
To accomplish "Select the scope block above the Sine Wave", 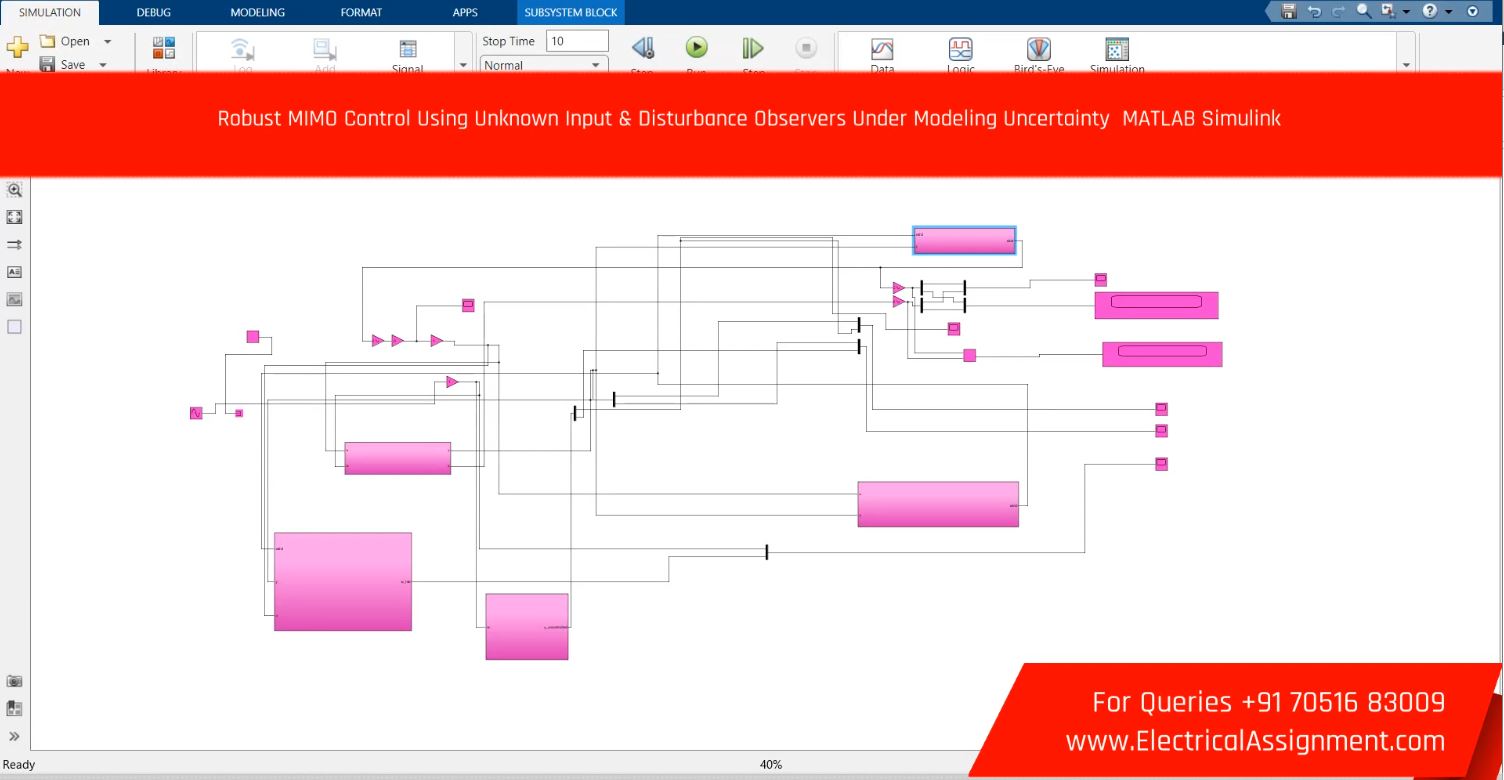I will [x=253, y=337].
